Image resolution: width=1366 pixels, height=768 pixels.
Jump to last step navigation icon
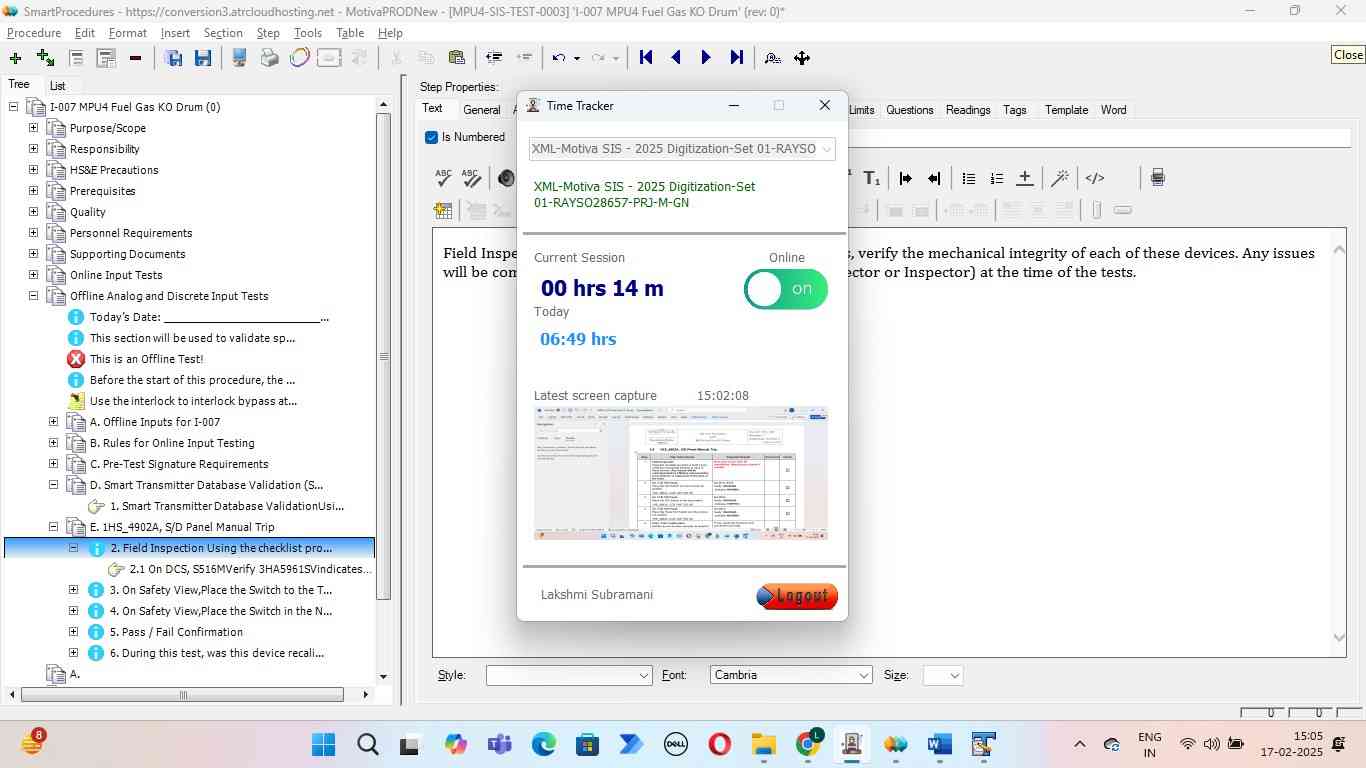coord(736,58)
